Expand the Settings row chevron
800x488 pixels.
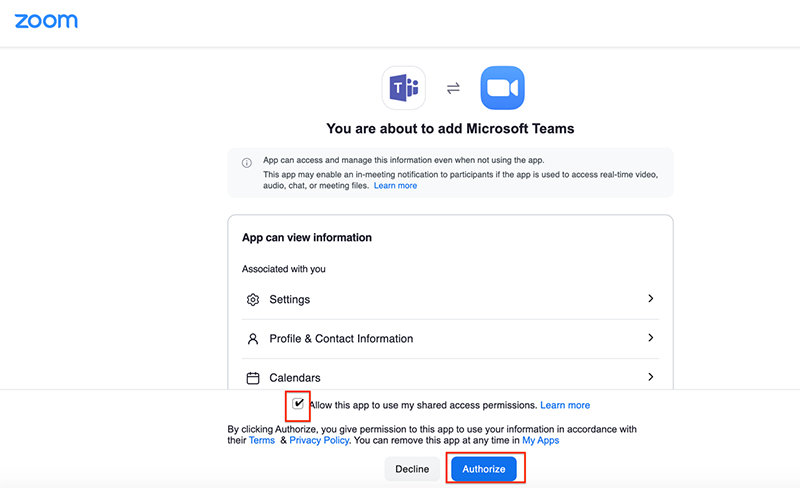coord(651,299)
